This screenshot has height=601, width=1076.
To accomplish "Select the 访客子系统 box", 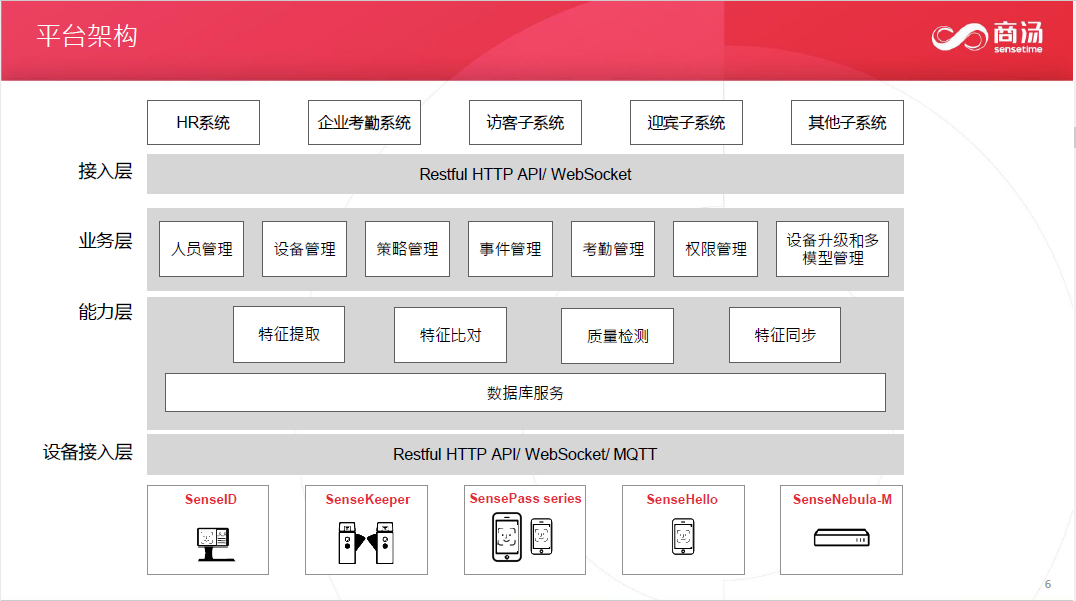I will coord(525,122).
